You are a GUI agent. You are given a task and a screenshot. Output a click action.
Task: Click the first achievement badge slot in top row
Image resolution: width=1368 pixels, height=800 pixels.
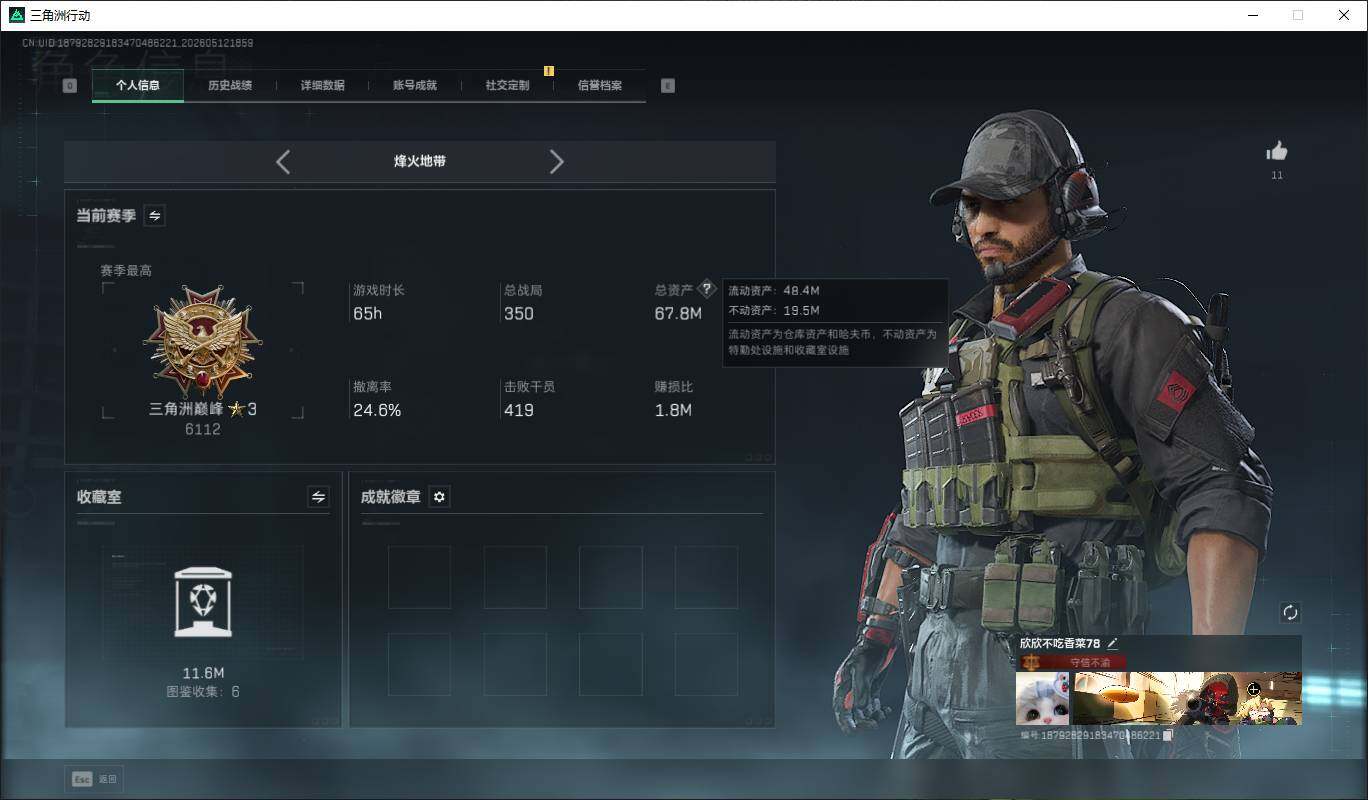tap(419, 577)
